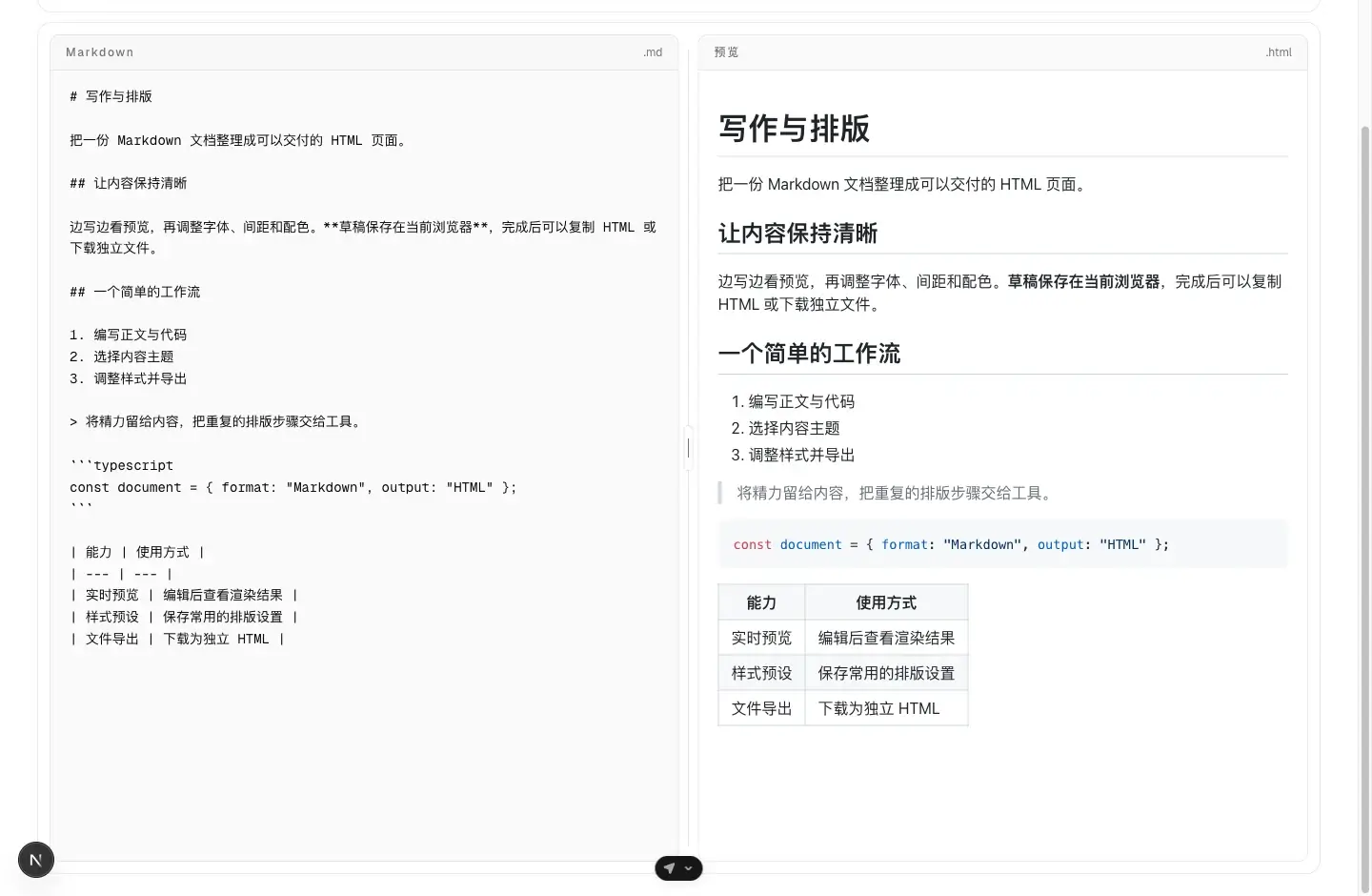1372x896 pixels.
Task: Click '| --- | --- |' separator row in editor
Action: 121,574
